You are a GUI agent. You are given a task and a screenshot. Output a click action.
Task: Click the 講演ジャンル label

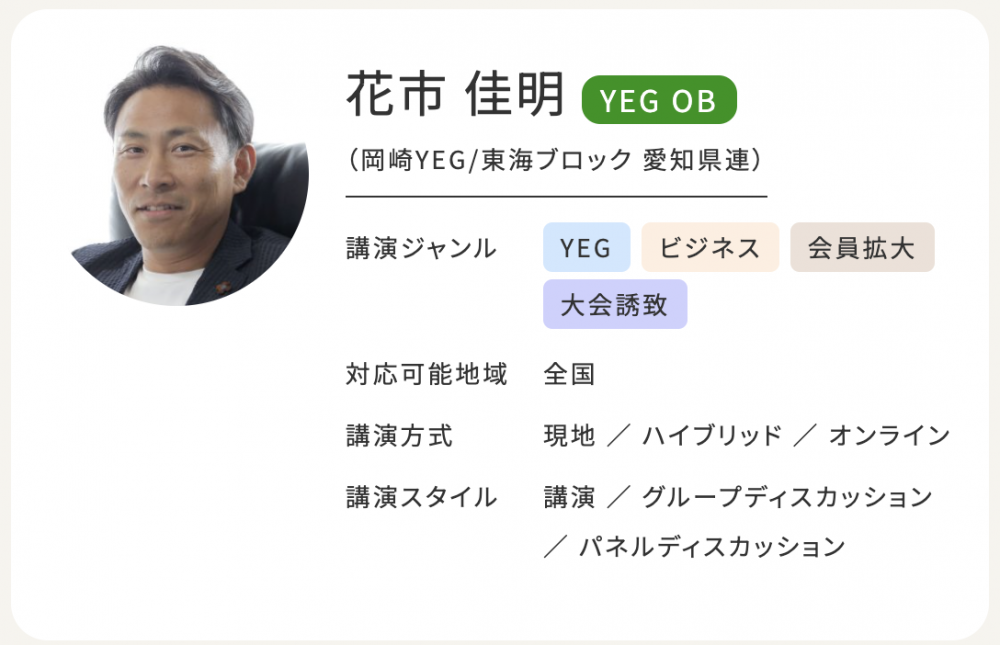click(421, 248)
